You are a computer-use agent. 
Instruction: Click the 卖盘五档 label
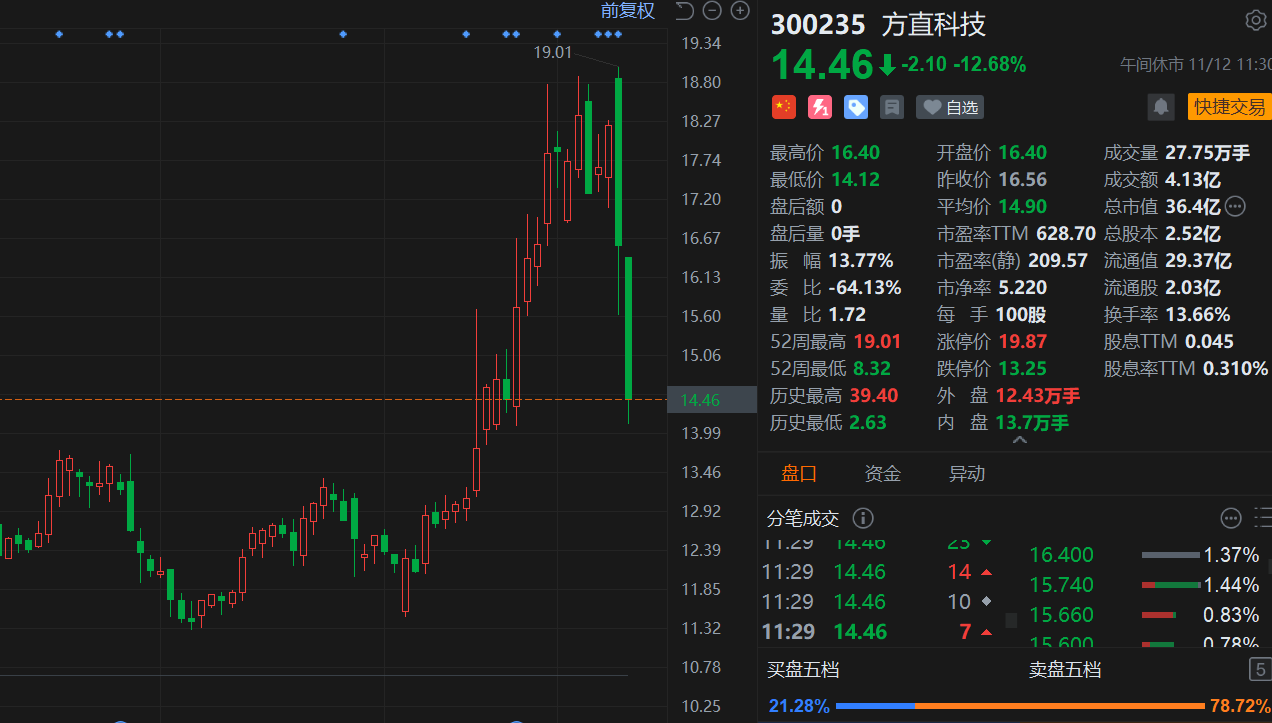click(1065, 670)
